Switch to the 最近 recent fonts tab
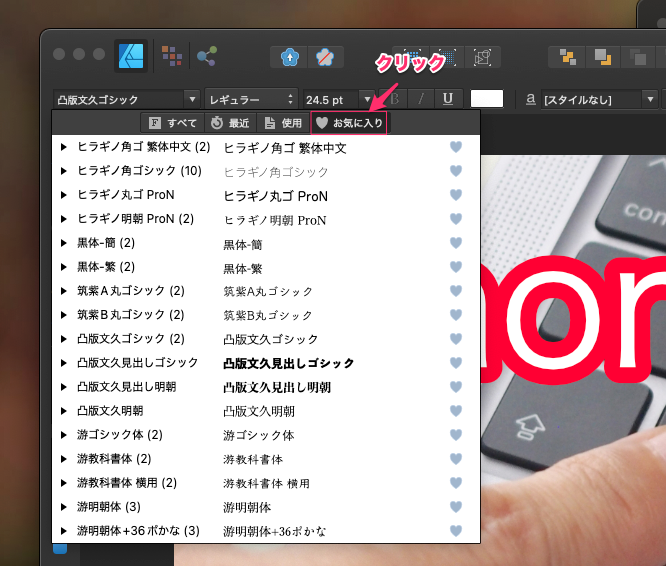The width and height of the screenshot is (666, 566). 229,123
